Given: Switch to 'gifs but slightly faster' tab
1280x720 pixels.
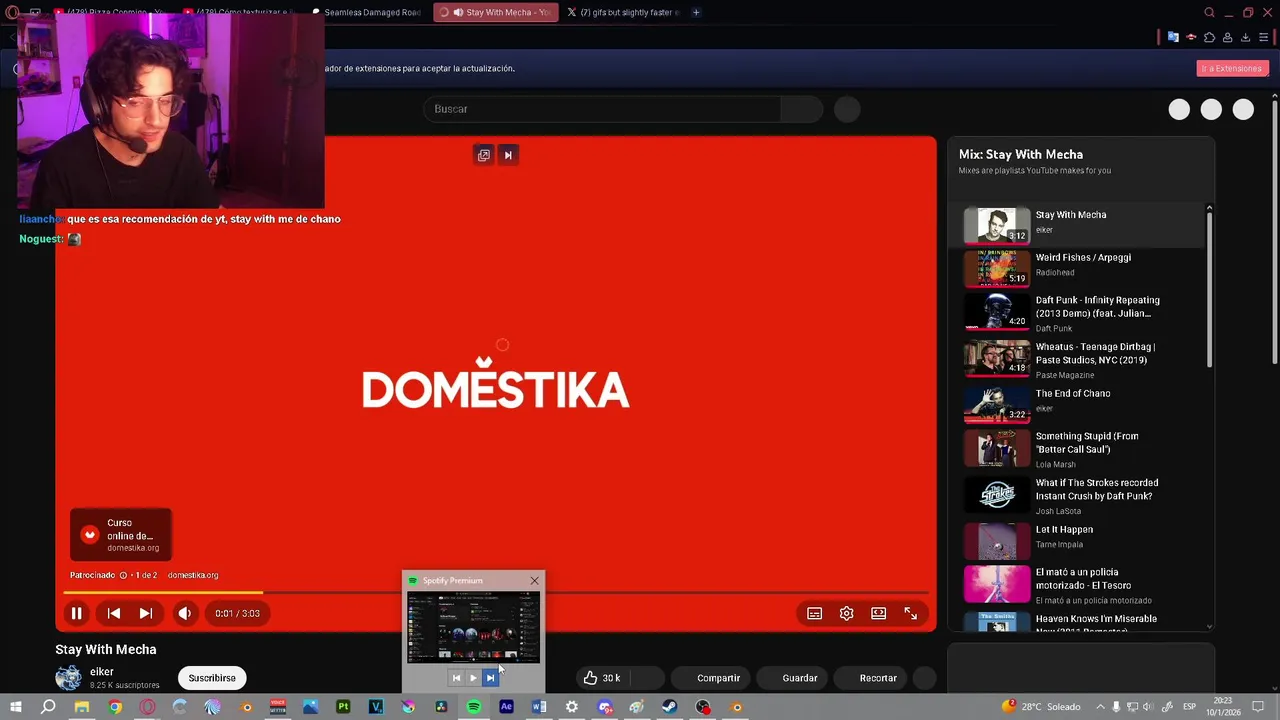Looking at the screenshot, I should click(x=622, y=12).
